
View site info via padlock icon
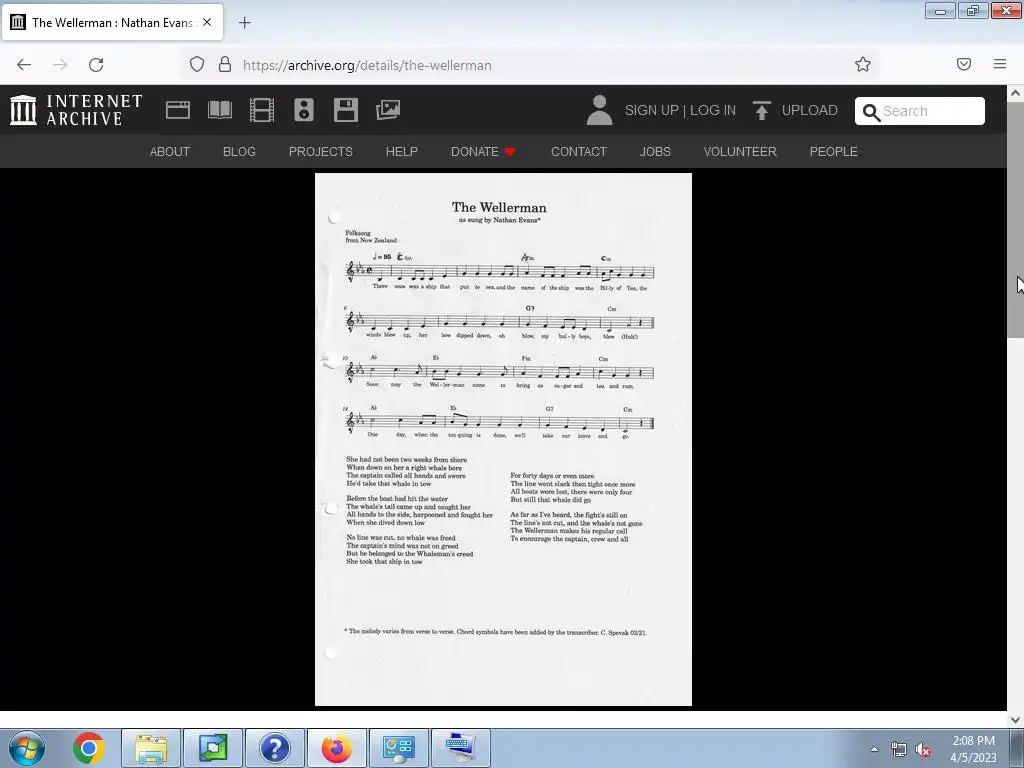tap(225, 64)
